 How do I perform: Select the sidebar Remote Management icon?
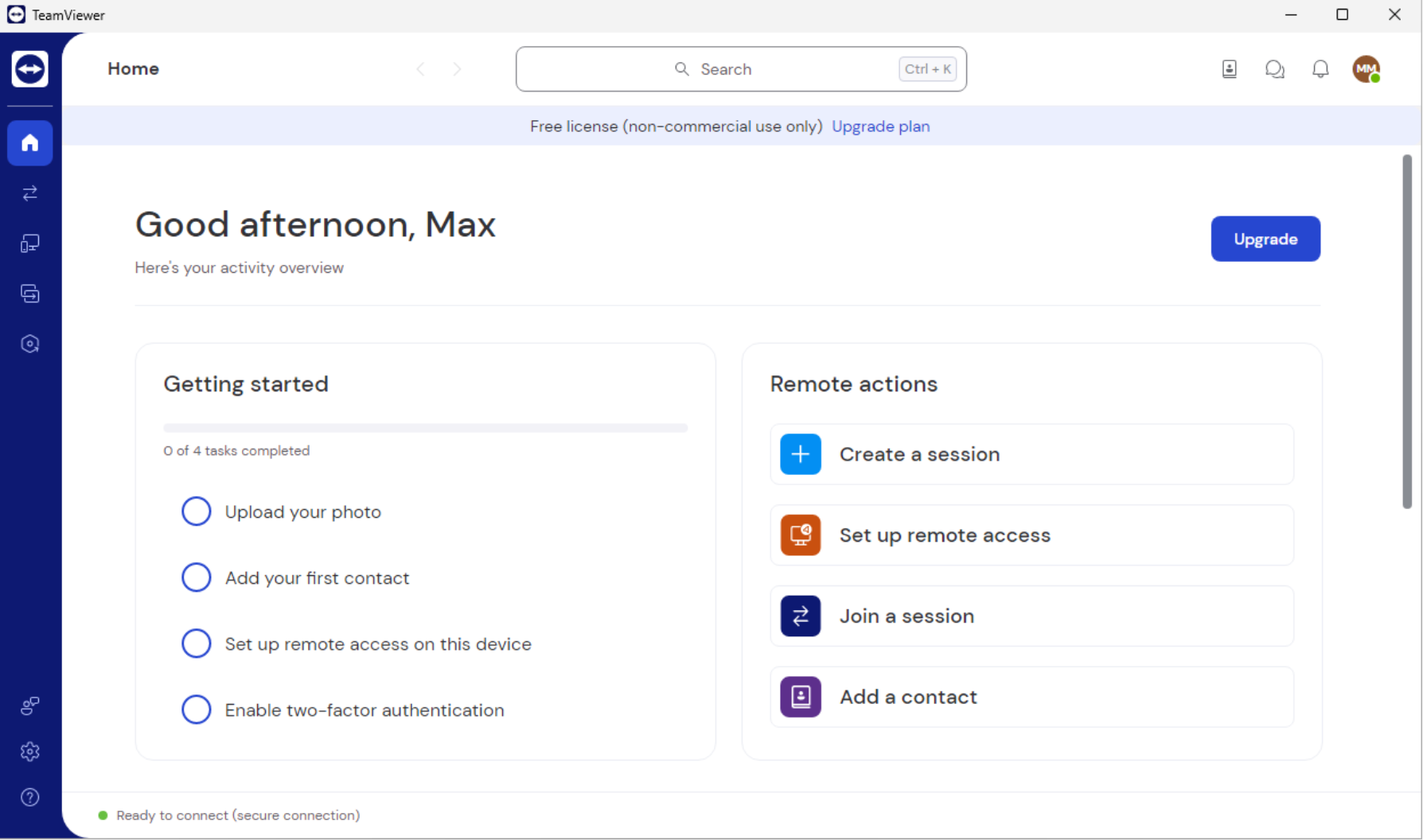pyautogui.click(x=29, y=293)
